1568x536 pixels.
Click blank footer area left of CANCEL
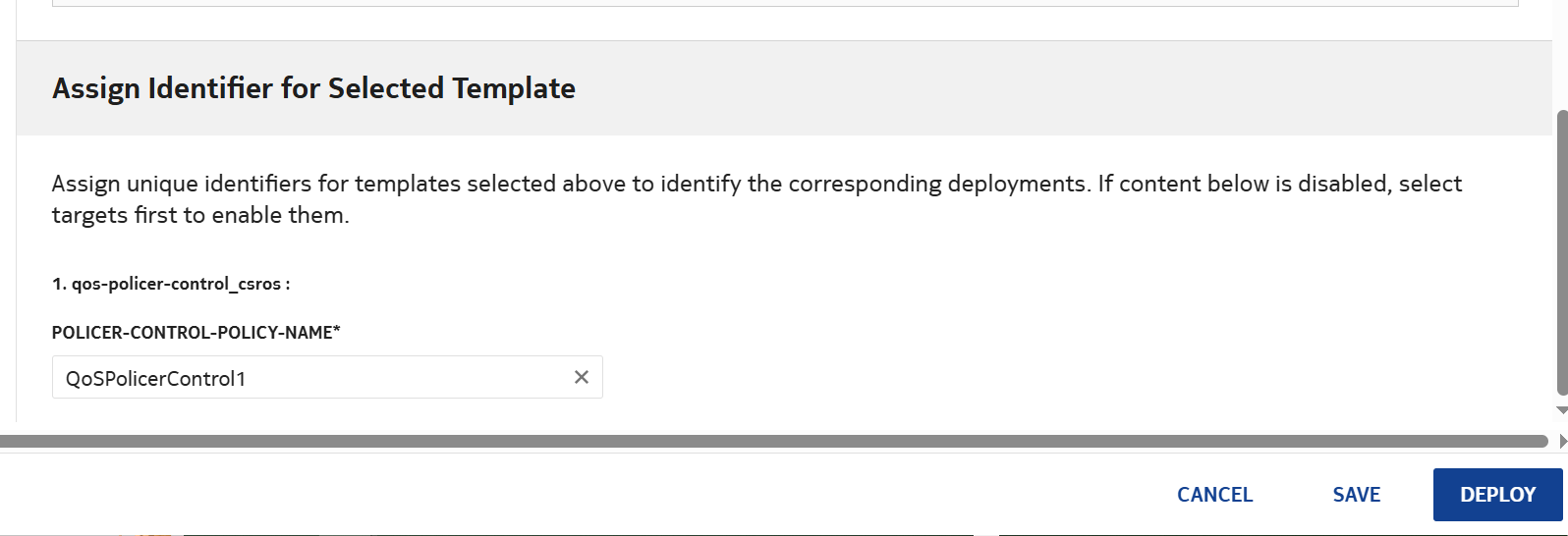pyautogui.click(x=589, y=495)
